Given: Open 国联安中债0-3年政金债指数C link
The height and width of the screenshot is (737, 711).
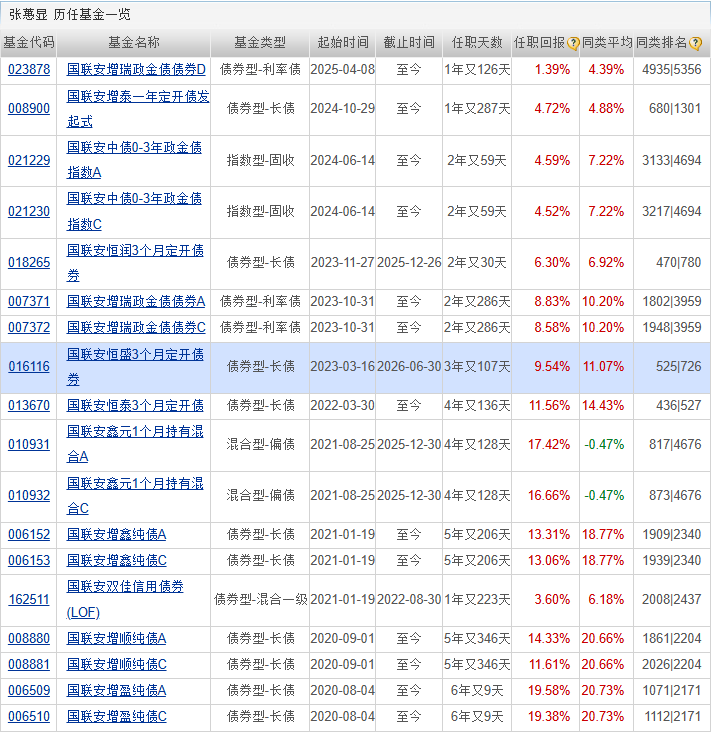Looking at the screenshot, I should coord(134,212).
